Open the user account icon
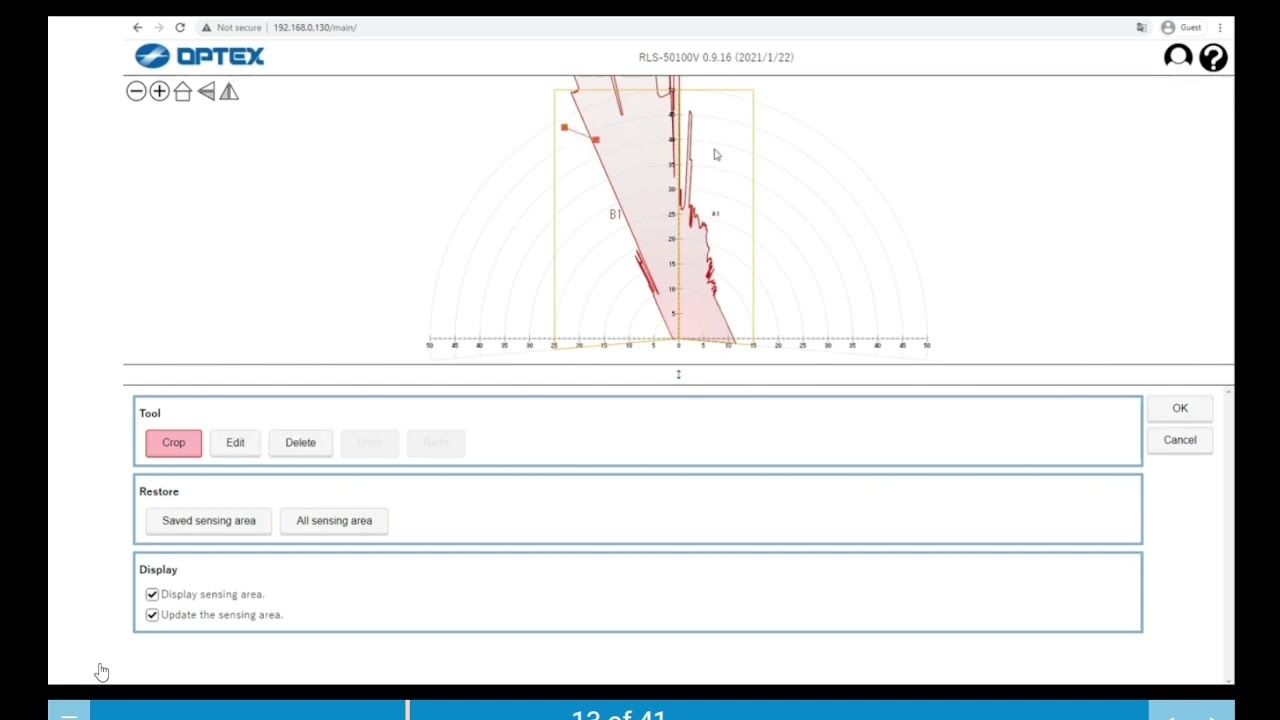The image size is (1280, 720). tap(1178, 57)
